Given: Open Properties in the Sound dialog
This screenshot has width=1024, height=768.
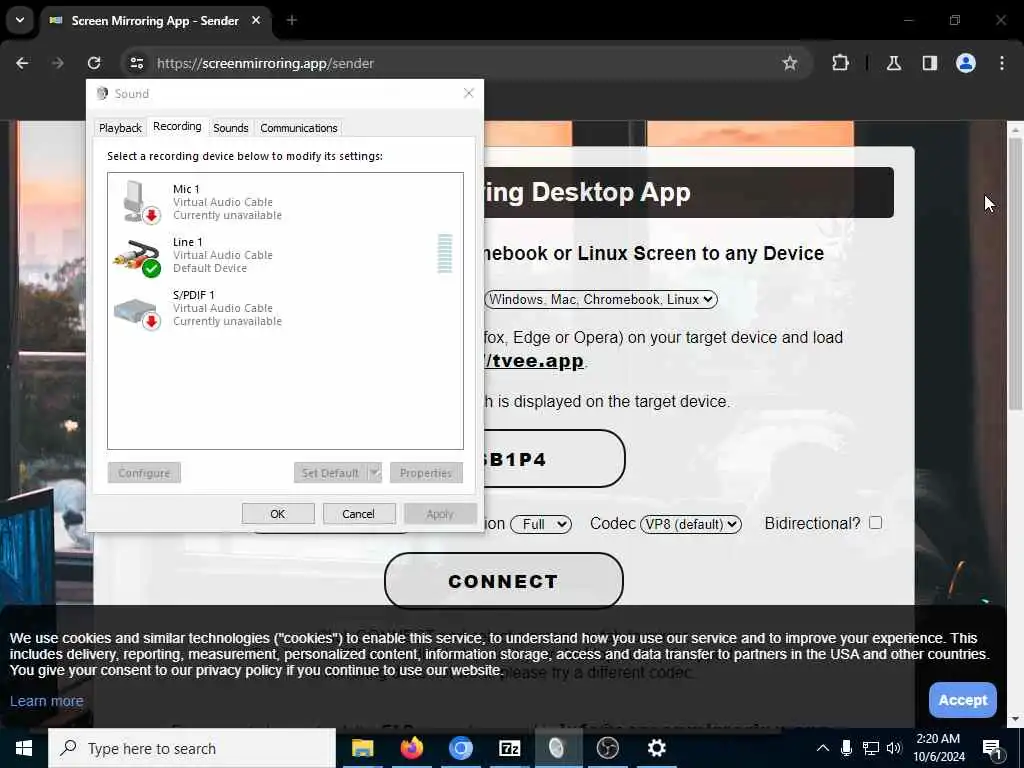Looking at the screenshot, I should point(426,473).
